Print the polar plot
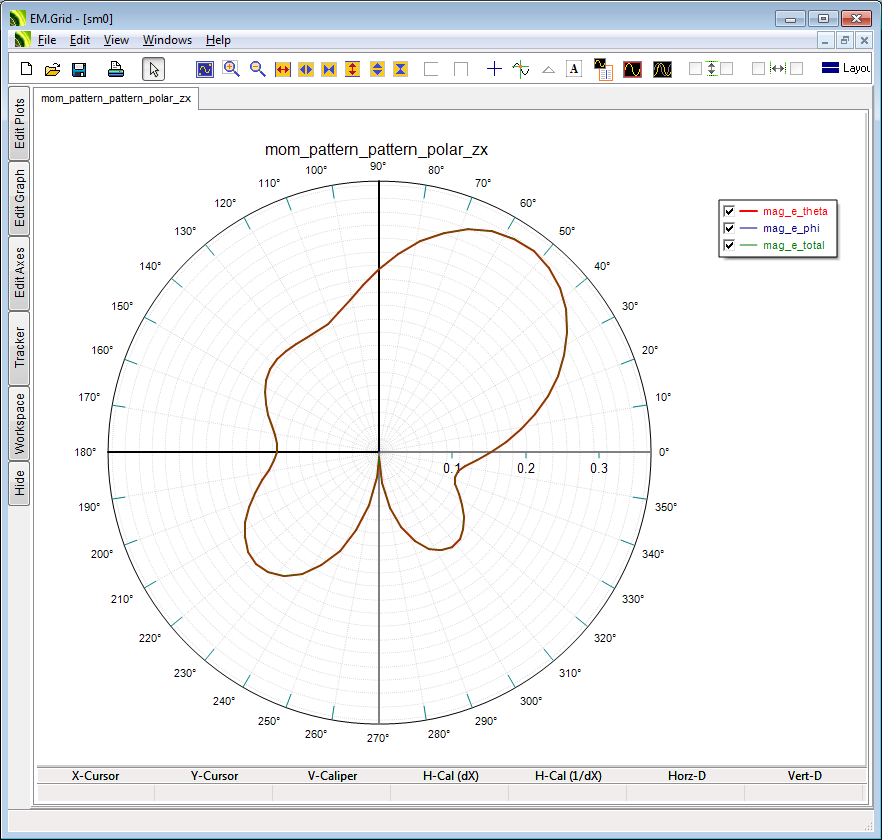 pos(116,69)
